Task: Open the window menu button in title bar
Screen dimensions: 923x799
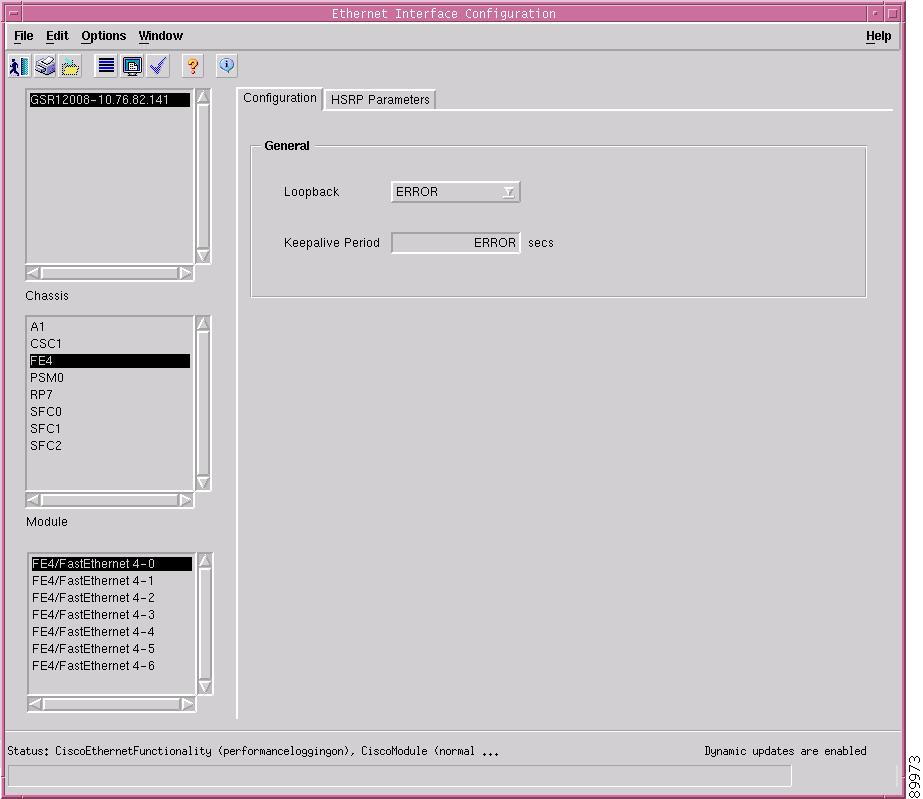Action: pos(13,14)
